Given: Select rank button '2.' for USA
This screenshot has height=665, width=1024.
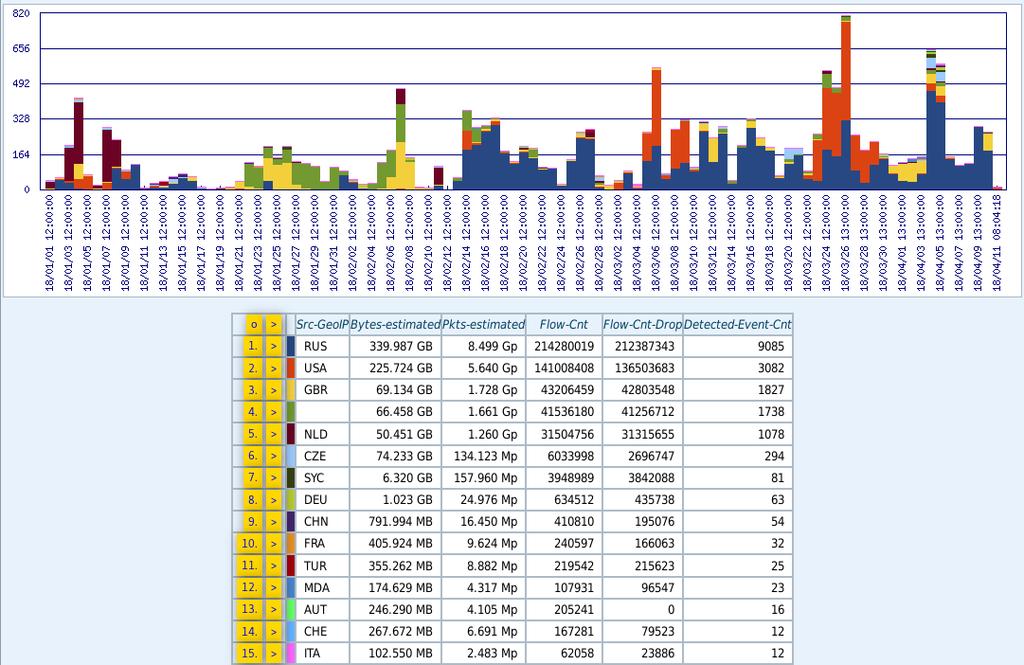Looking at the screenshot, I should click(x=253, y=368).
